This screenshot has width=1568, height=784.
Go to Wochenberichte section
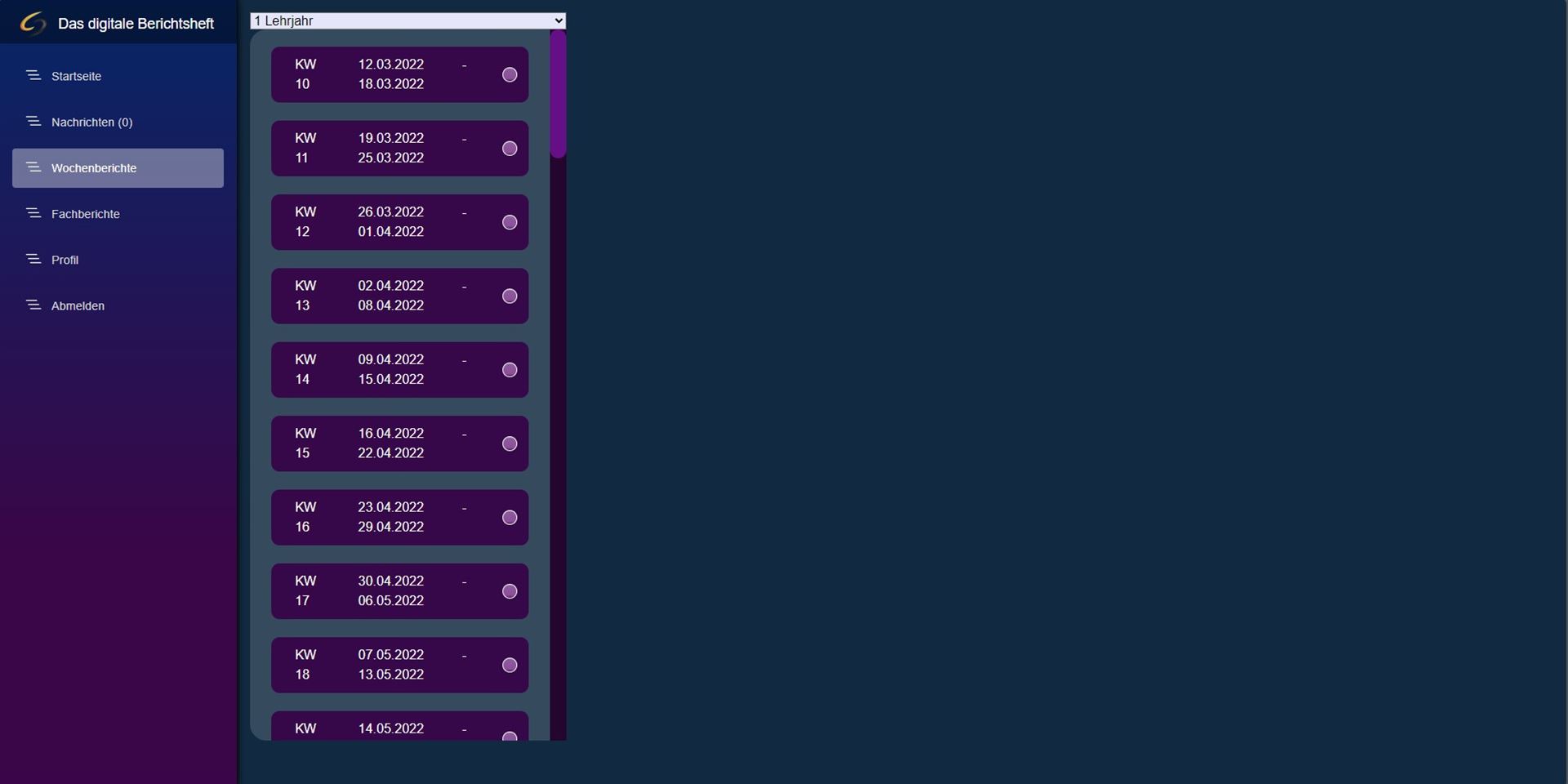[x=118, y=168]
